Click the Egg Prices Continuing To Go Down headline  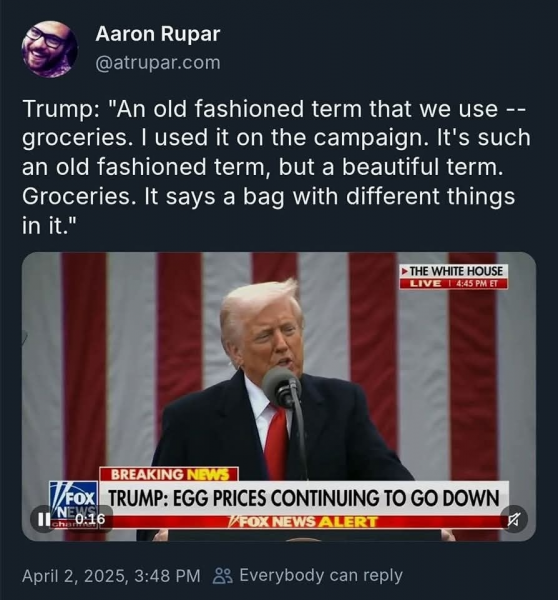click(303, 498)
